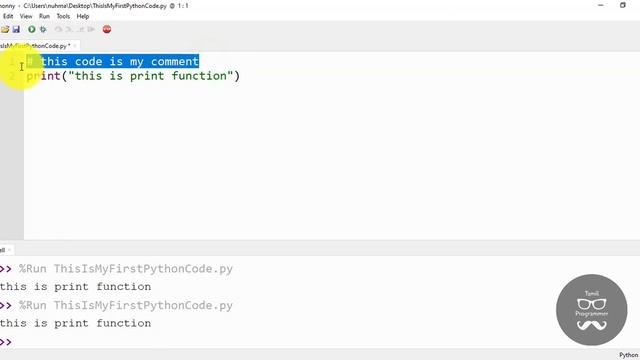This screenshot has width=640, height=360.
Task: Open the Tools menu
Action: point(63,16)
